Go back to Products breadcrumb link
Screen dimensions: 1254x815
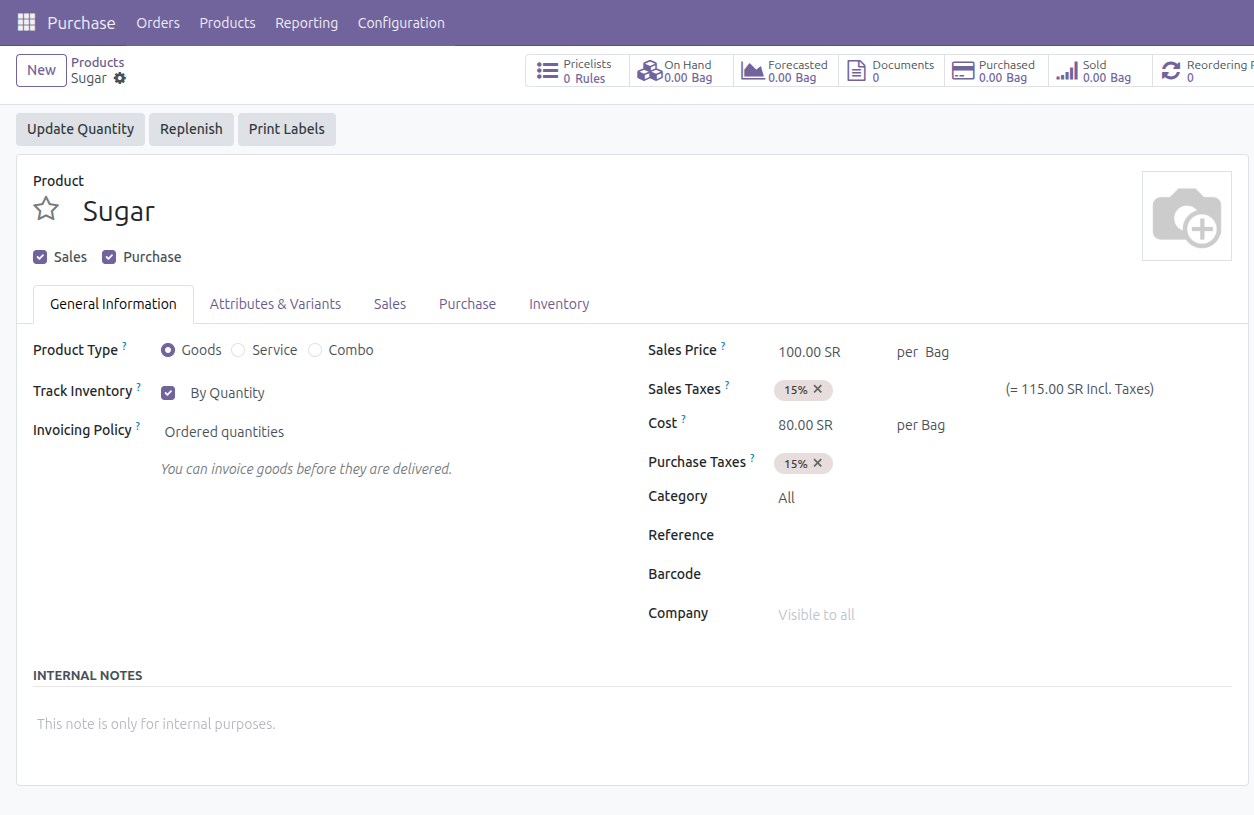97,62
